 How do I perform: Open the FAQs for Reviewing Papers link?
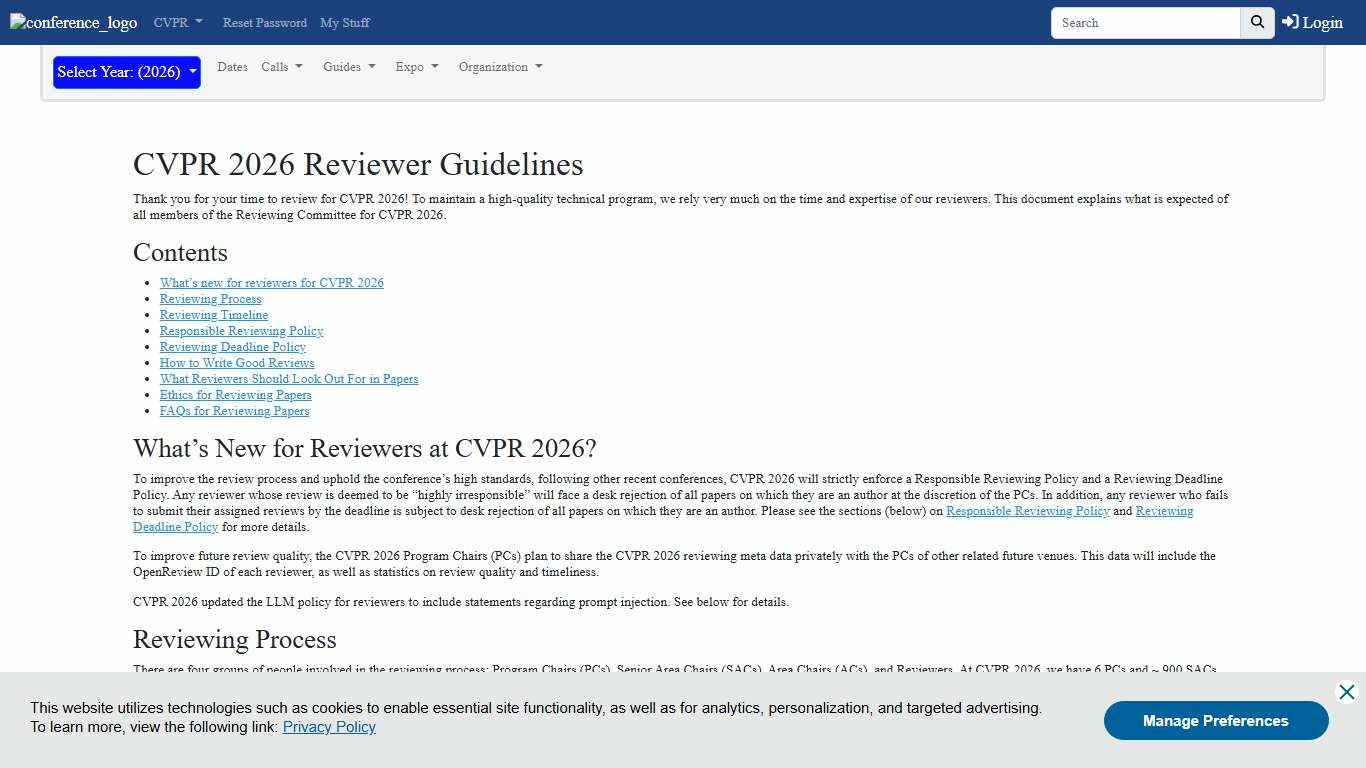pos(234,411)
